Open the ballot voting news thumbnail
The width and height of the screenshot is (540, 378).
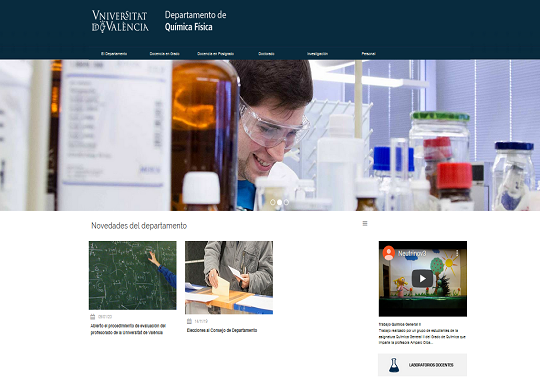[x=229, y=277]
